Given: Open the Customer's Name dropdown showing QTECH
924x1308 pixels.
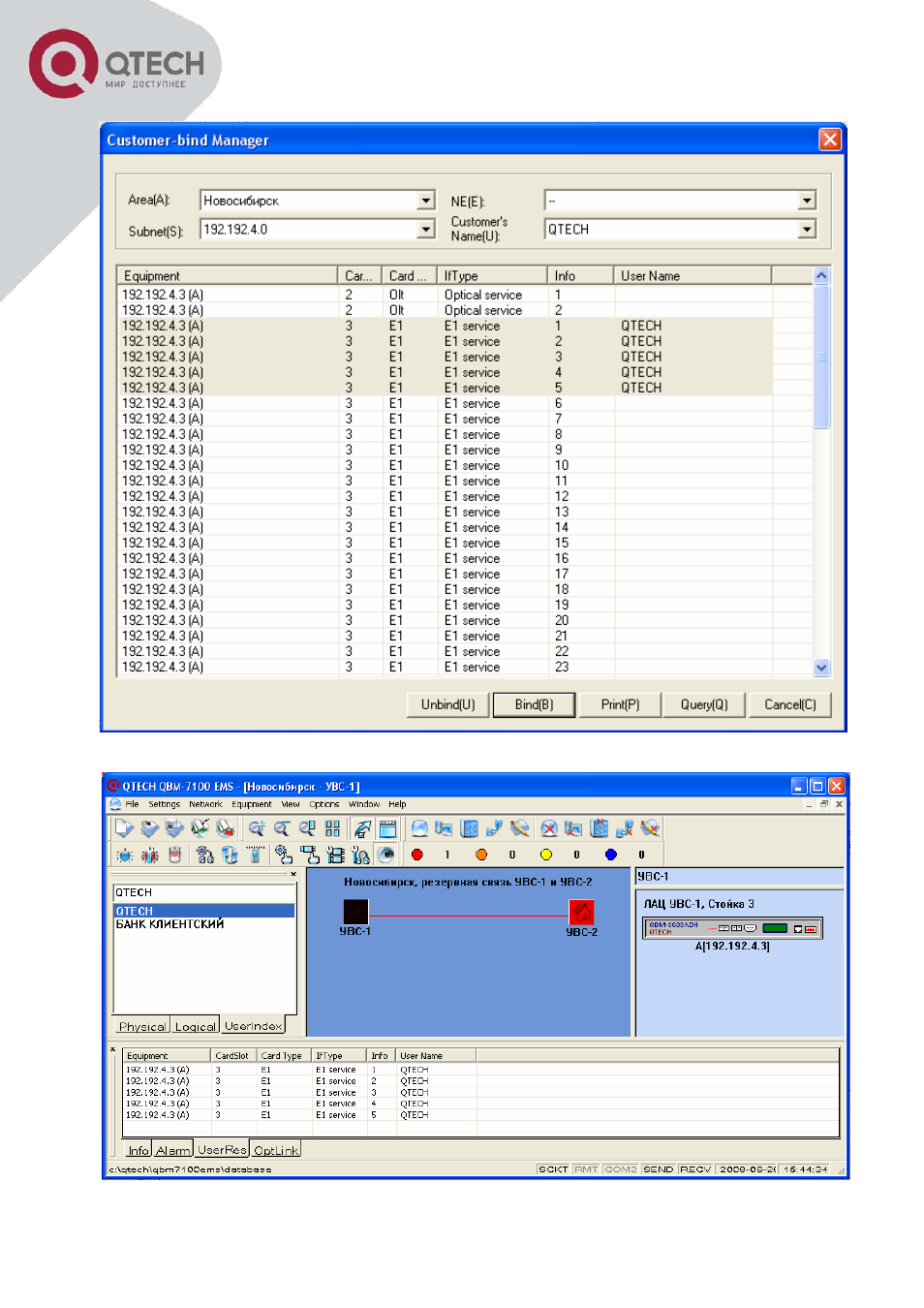Looking at the screenshot, I should point(807,230).
